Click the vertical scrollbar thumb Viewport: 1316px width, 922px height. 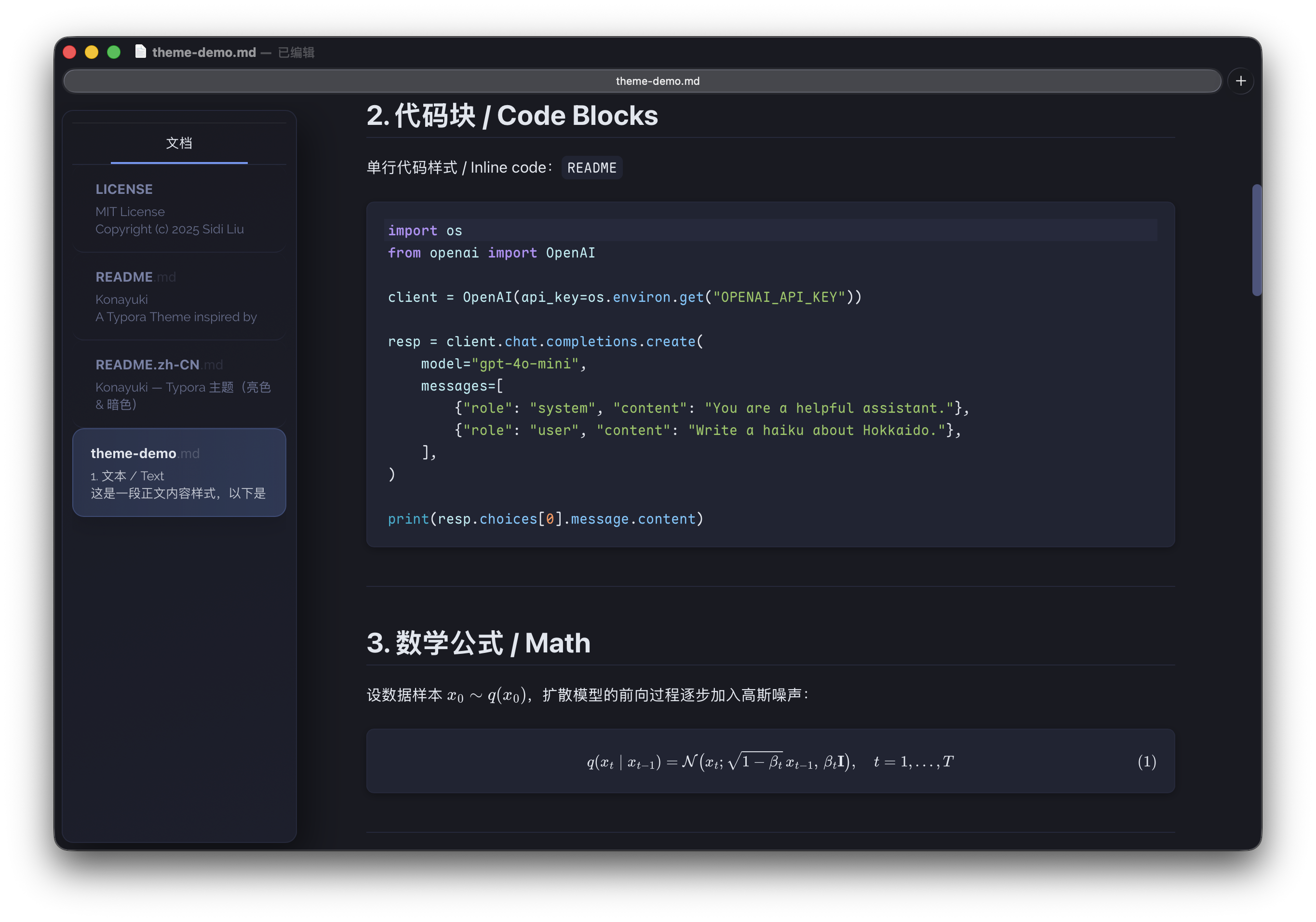(x=1256, y=240)
